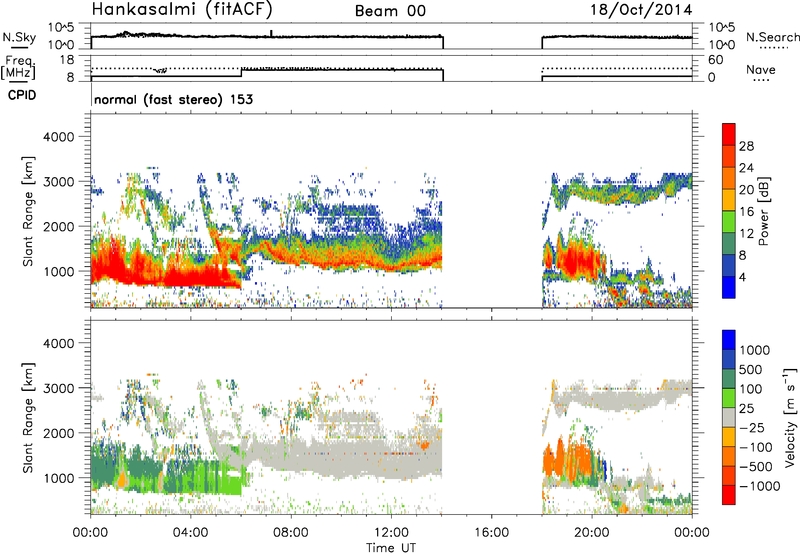
Task: Select the CPID row label
Action: click(x=22, y=95)
